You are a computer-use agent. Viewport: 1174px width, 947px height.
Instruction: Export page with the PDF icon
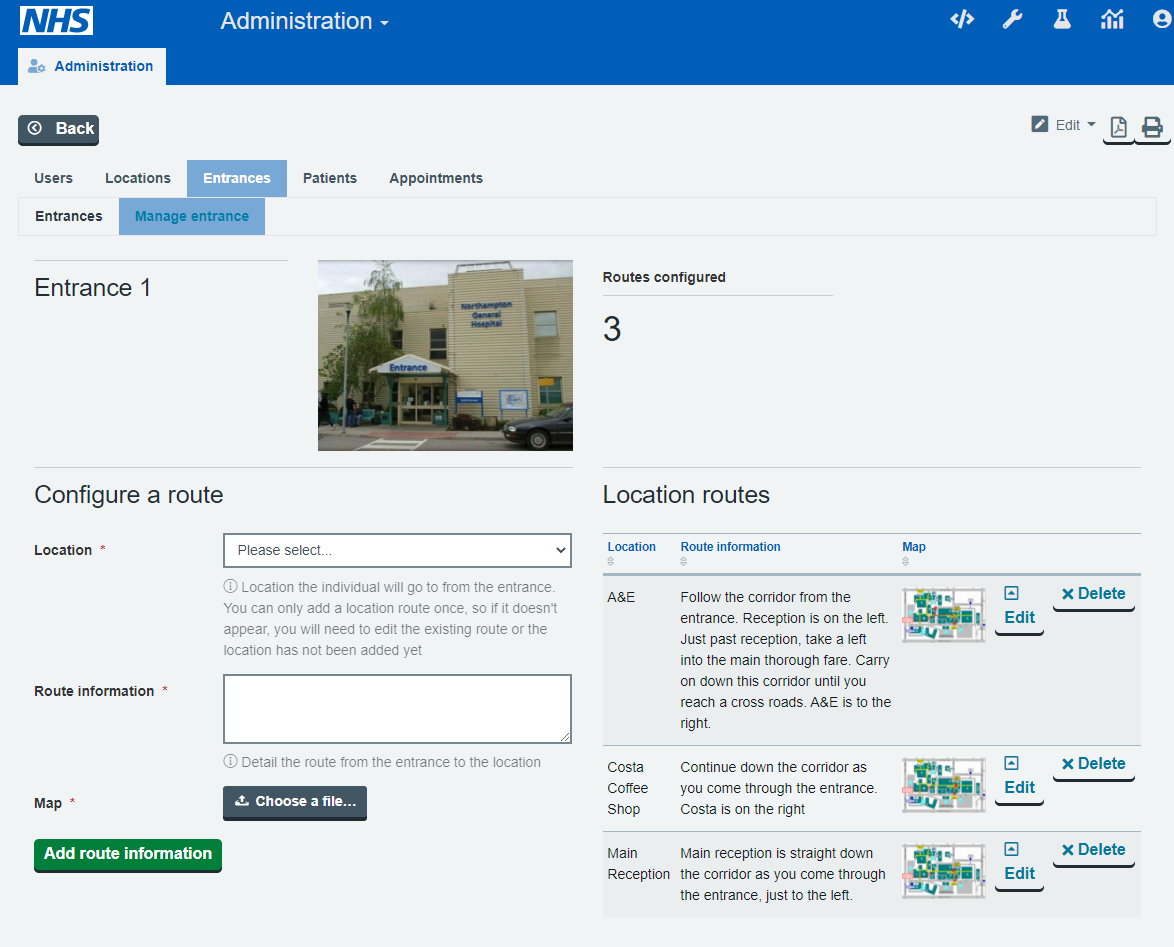click(x=1118, y=128)
